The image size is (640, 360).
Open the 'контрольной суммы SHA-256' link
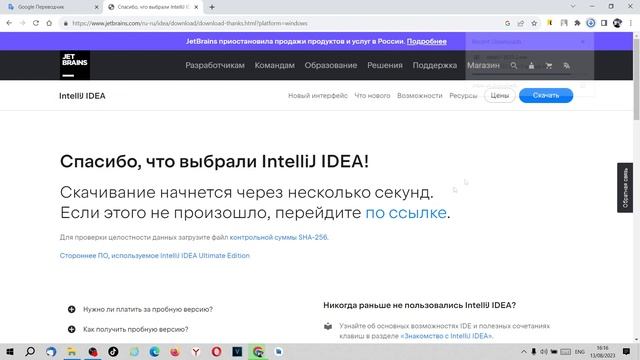[x=279, y=237]
